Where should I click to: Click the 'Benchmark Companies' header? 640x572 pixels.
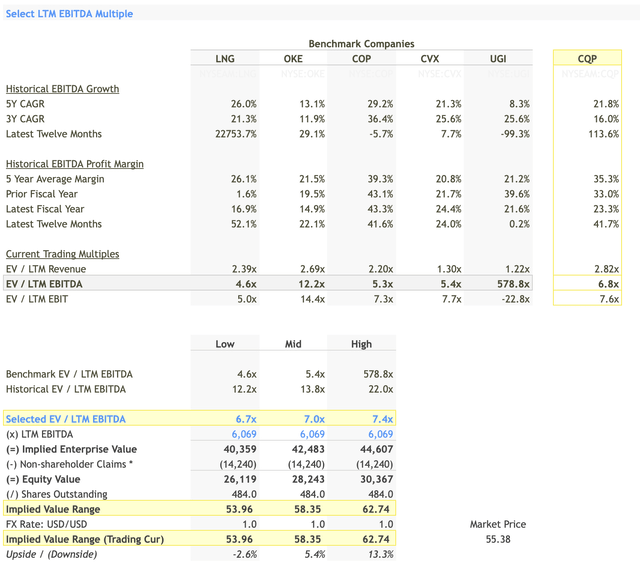361,44
